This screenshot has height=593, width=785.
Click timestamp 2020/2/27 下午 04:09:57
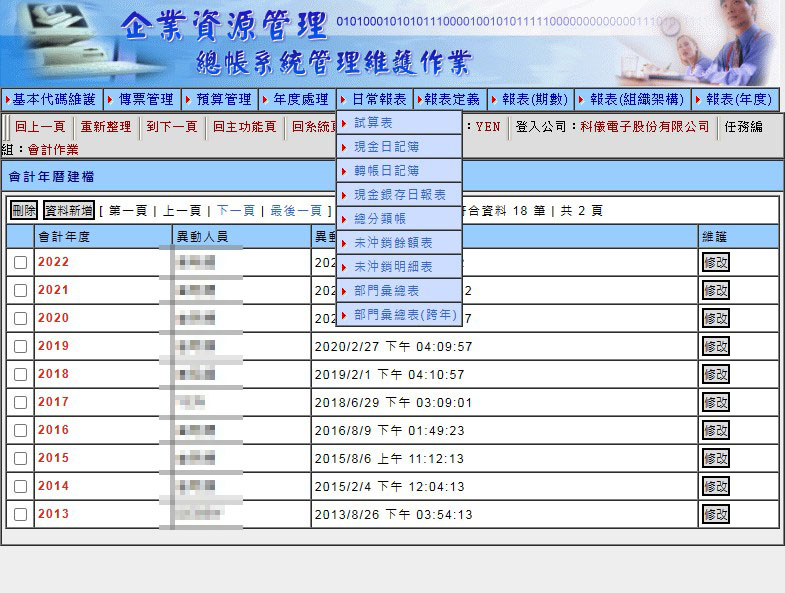394,347
